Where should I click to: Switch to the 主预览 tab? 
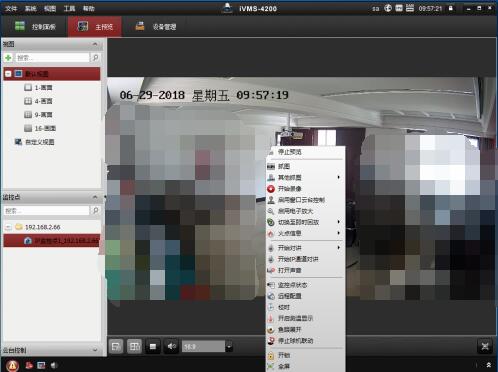coord(95,27)
